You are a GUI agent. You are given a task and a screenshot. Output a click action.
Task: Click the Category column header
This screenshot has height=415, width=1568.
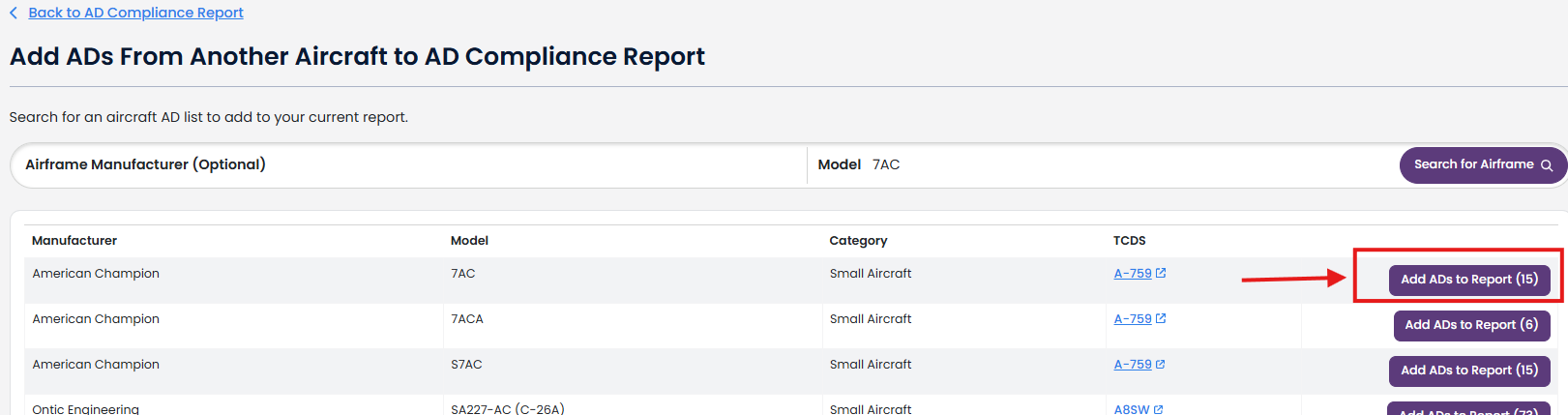858,241
